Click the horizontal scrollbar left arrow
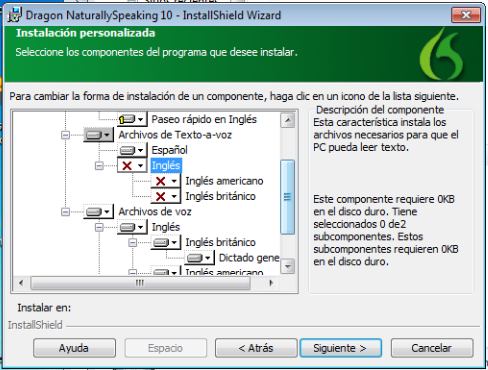This screenshot has height=370, width=488. 21,283
